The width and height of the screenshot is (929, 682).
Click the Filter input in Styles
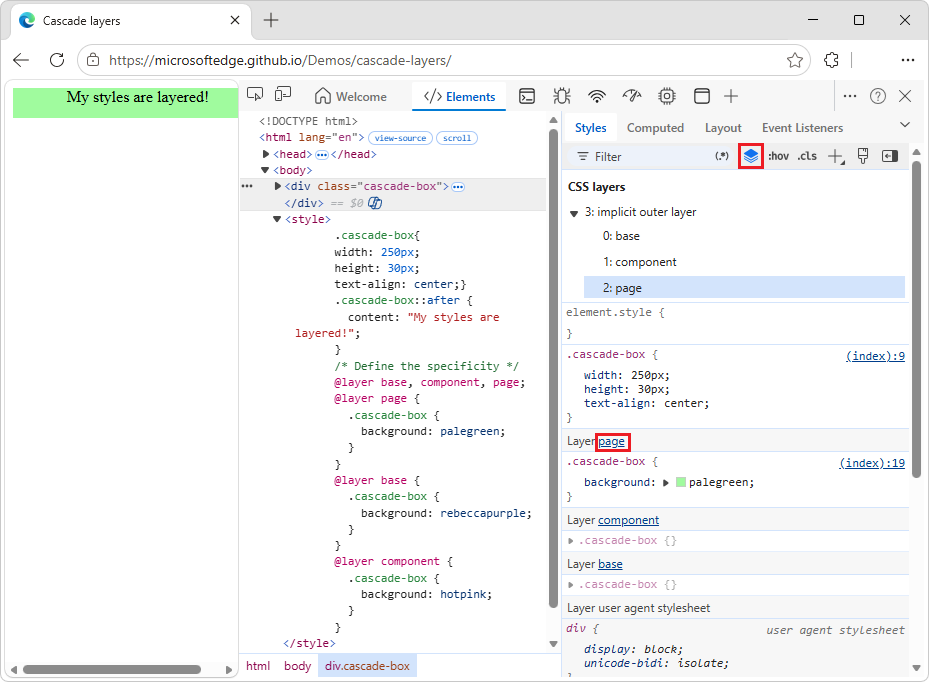[x=643, y=156]
